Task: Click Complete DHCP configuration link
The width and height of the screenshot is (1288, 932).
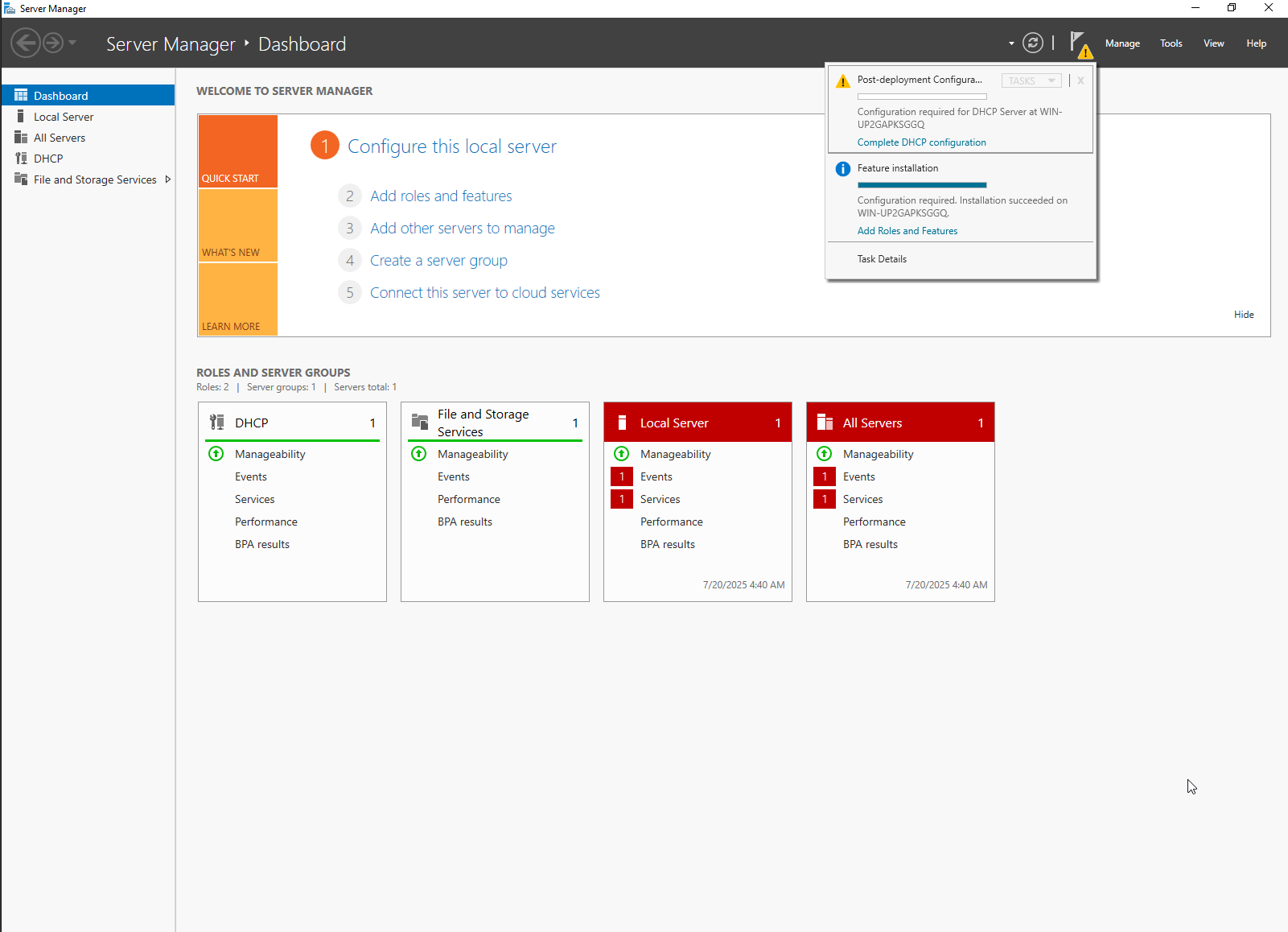Action: pyautogui.click(x=921, y=142)
